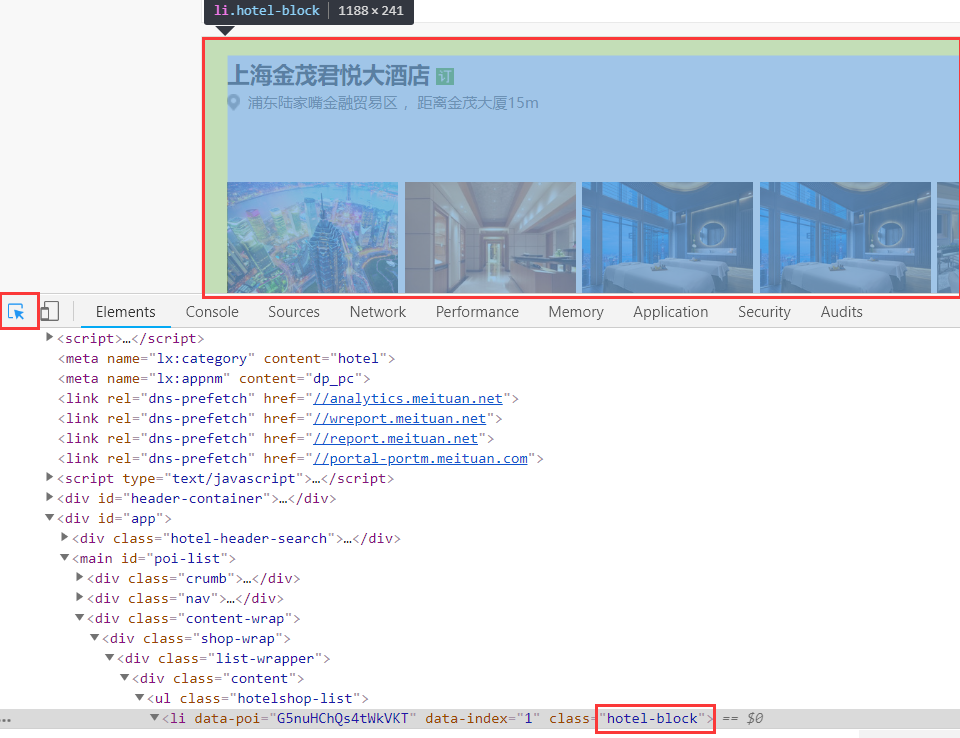Image resolution: width=960 pixels, height=738 pixels.
Task: Collapse the main poi-list node
Action: click(x=64, y=557)
